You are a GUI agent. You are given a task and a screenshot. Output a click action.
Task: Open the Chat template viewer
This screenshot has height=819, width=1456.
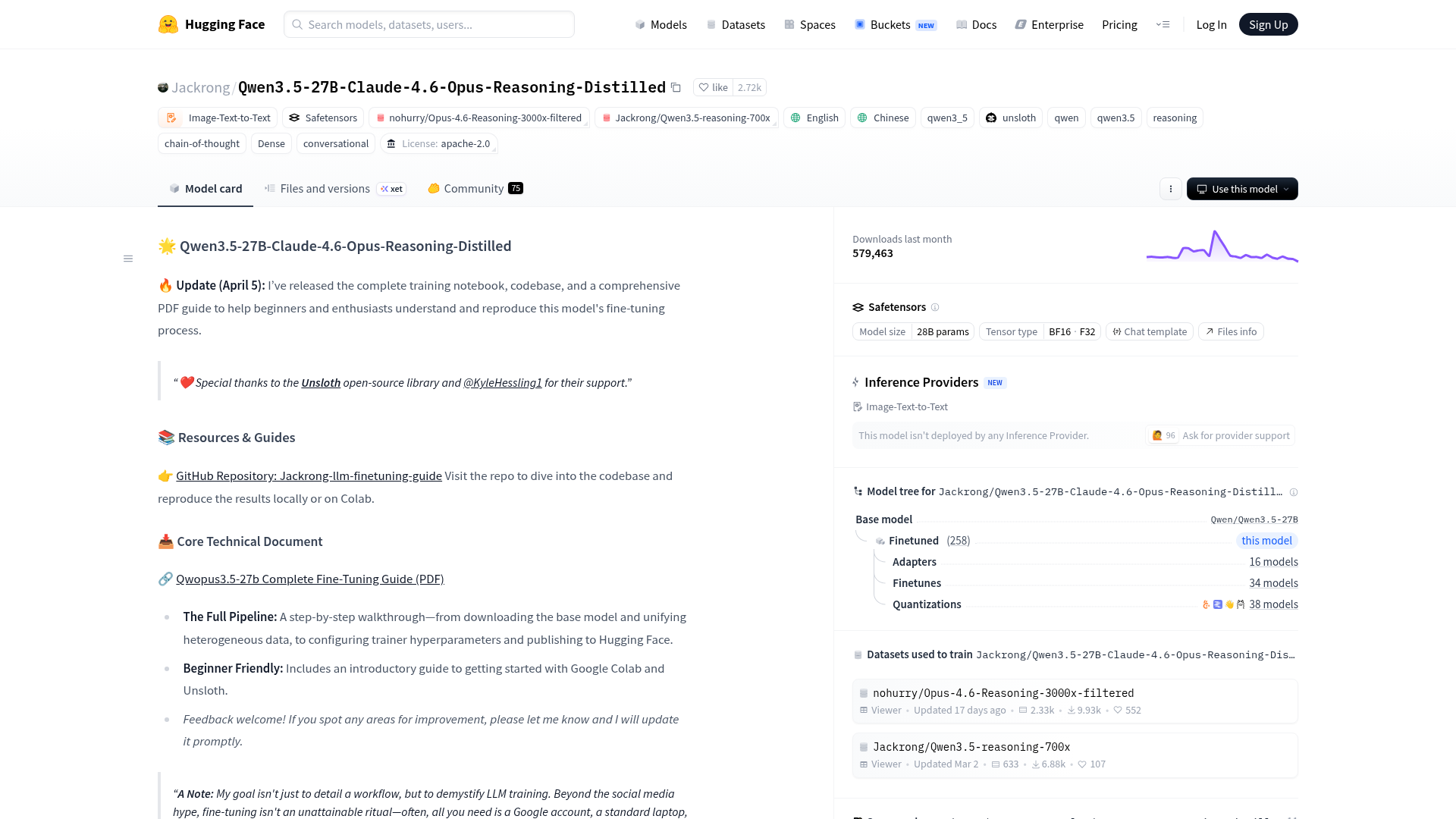pyautogui.click(x=1149, y=331)
